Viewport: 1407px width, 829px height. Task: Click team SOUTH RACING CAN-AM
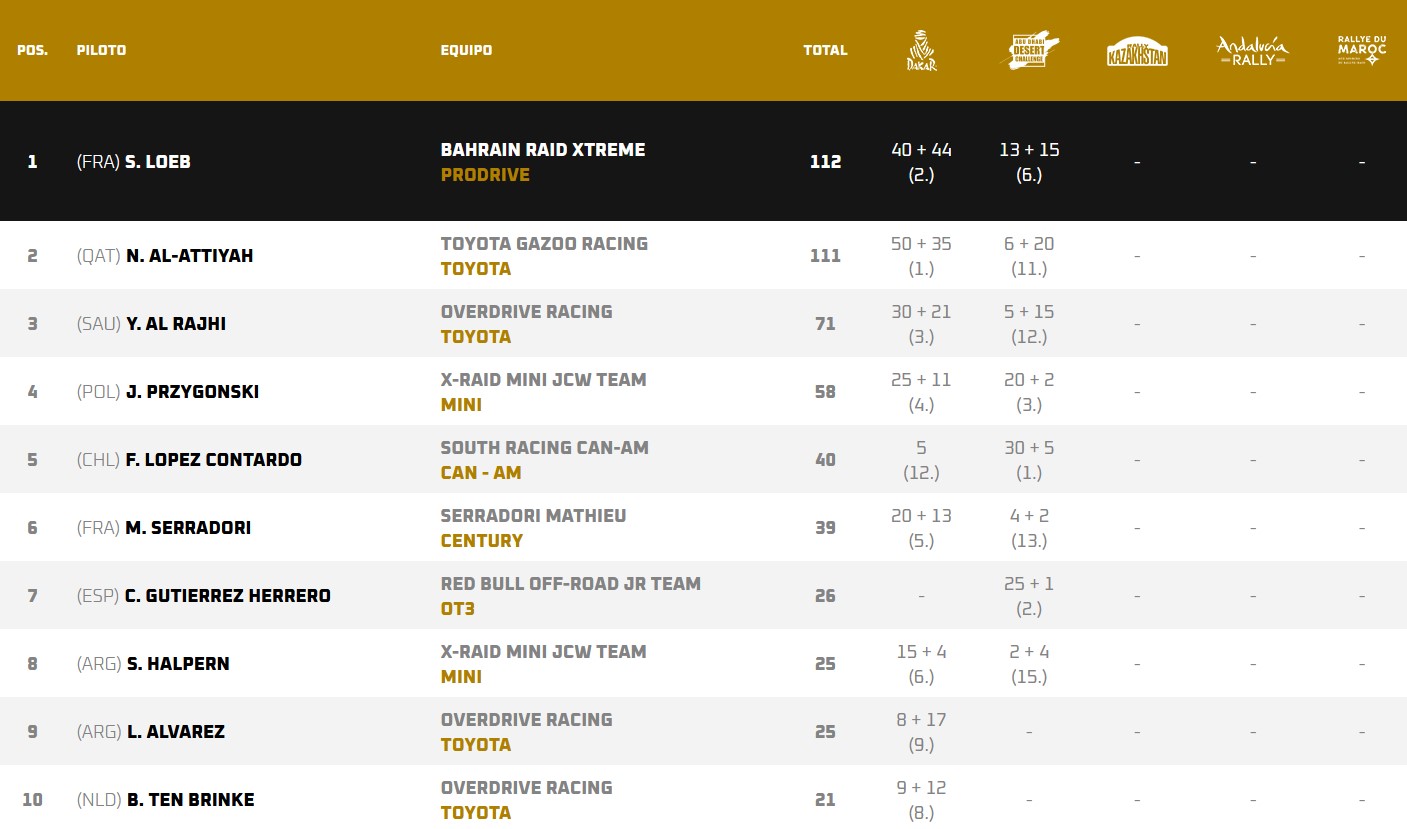[x=545, y=448]
